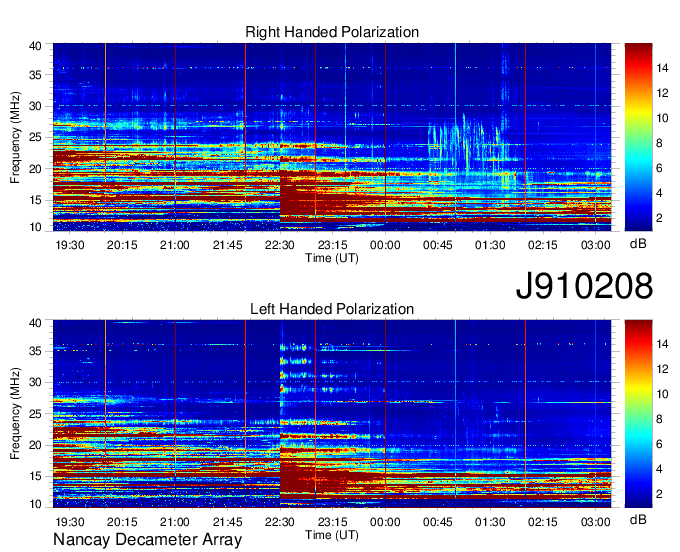Screen dimensions: 680x552
Task: Click the Left Handed Polarization spectrogram
Action: click(332, 414)
